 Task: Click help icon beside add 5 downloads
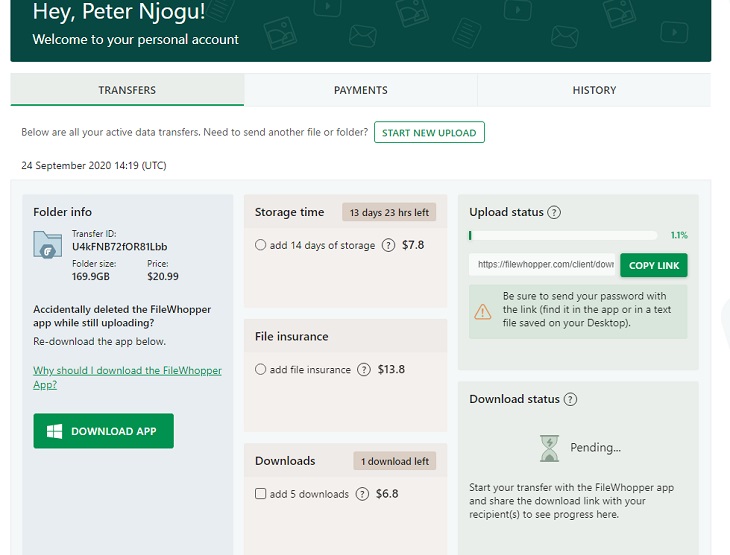[x=362, y=494]
